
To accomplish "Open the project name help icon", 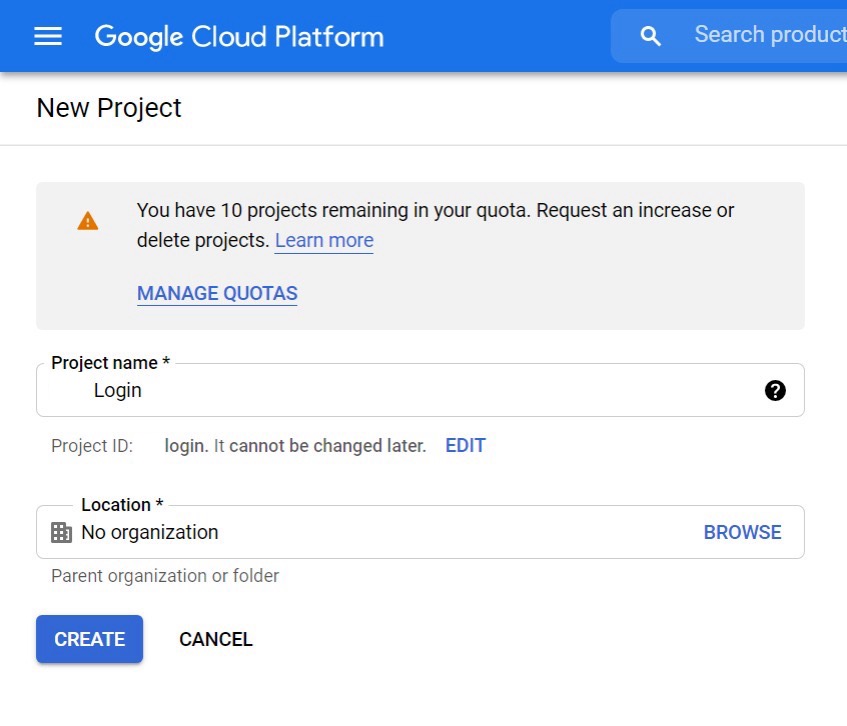I will (x=775, y=390).
